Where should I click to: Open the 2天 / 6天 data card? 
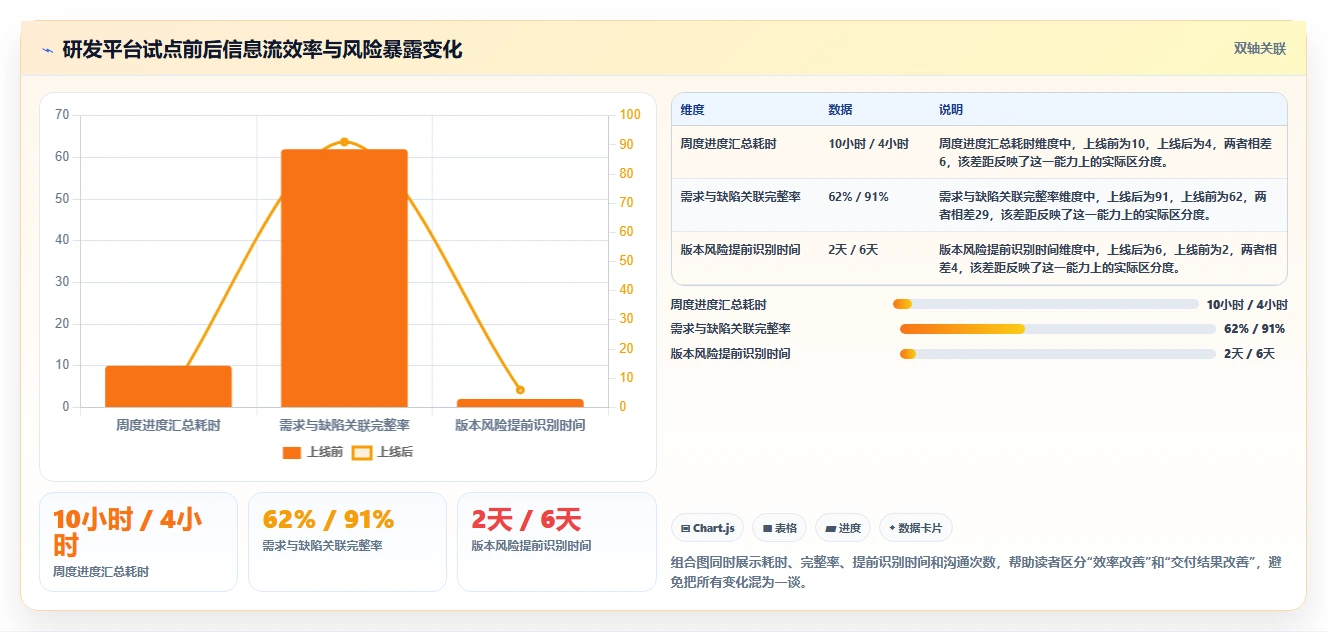(x=557, y=542)
